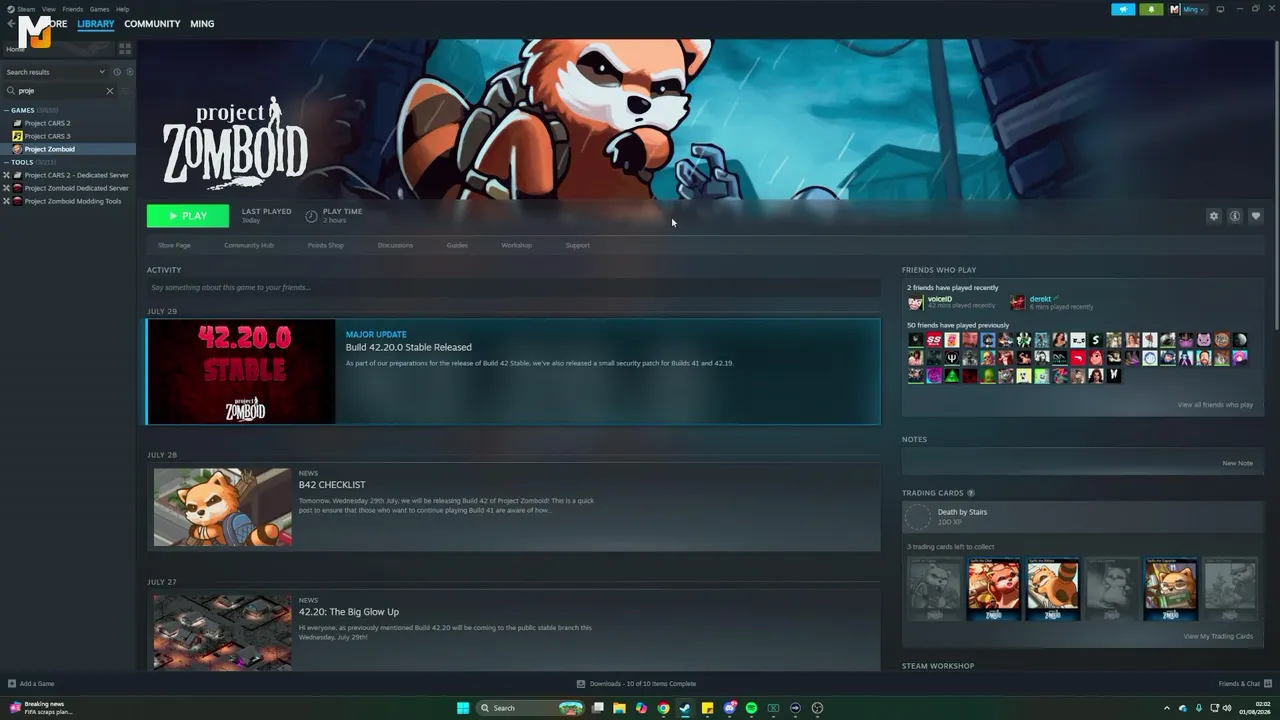Collapse the GAMES category

[x=7, y=110]
